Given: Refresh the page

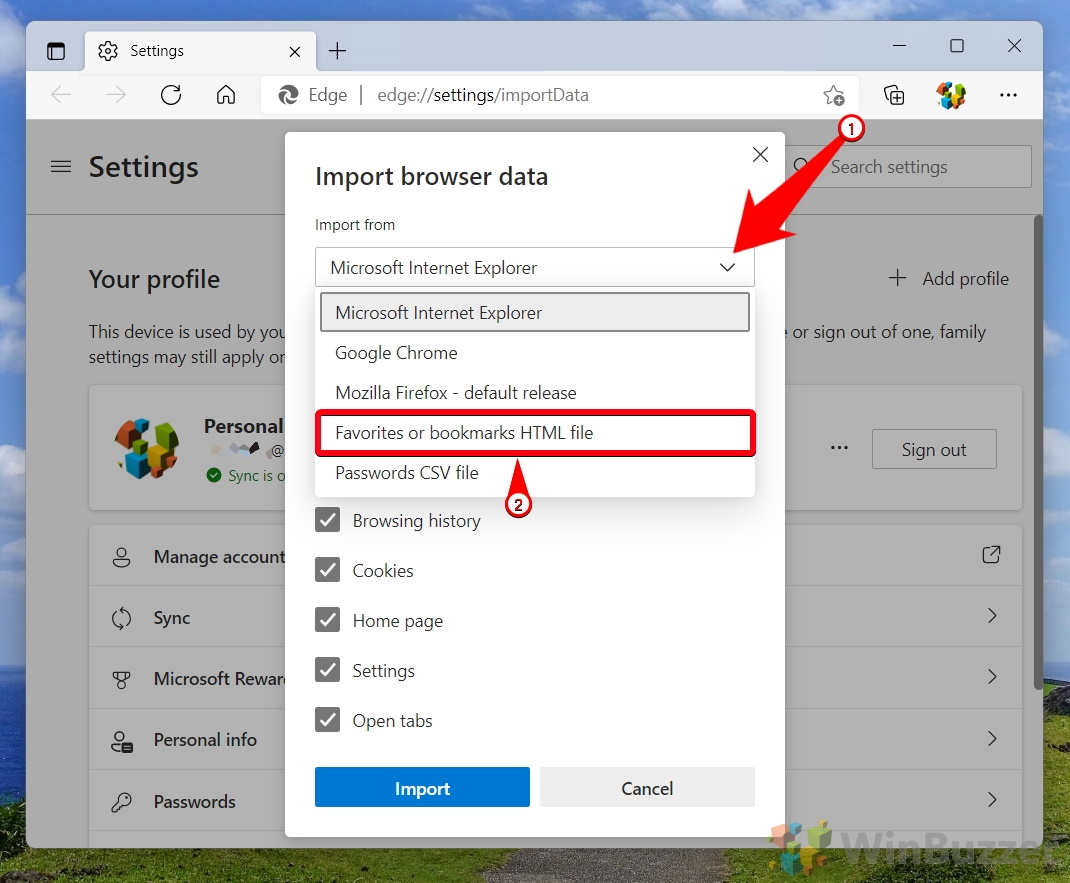Looking at the screenshot, I should click(x=171, y=95).
